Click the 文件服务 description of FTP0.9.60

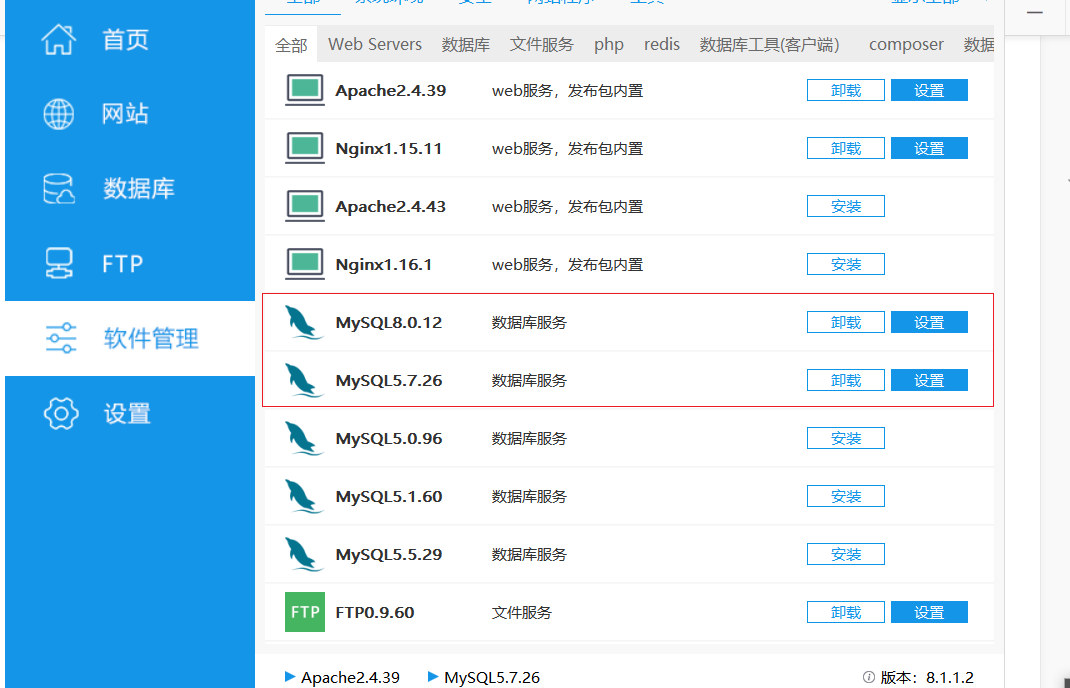click(x=521, y=613)
